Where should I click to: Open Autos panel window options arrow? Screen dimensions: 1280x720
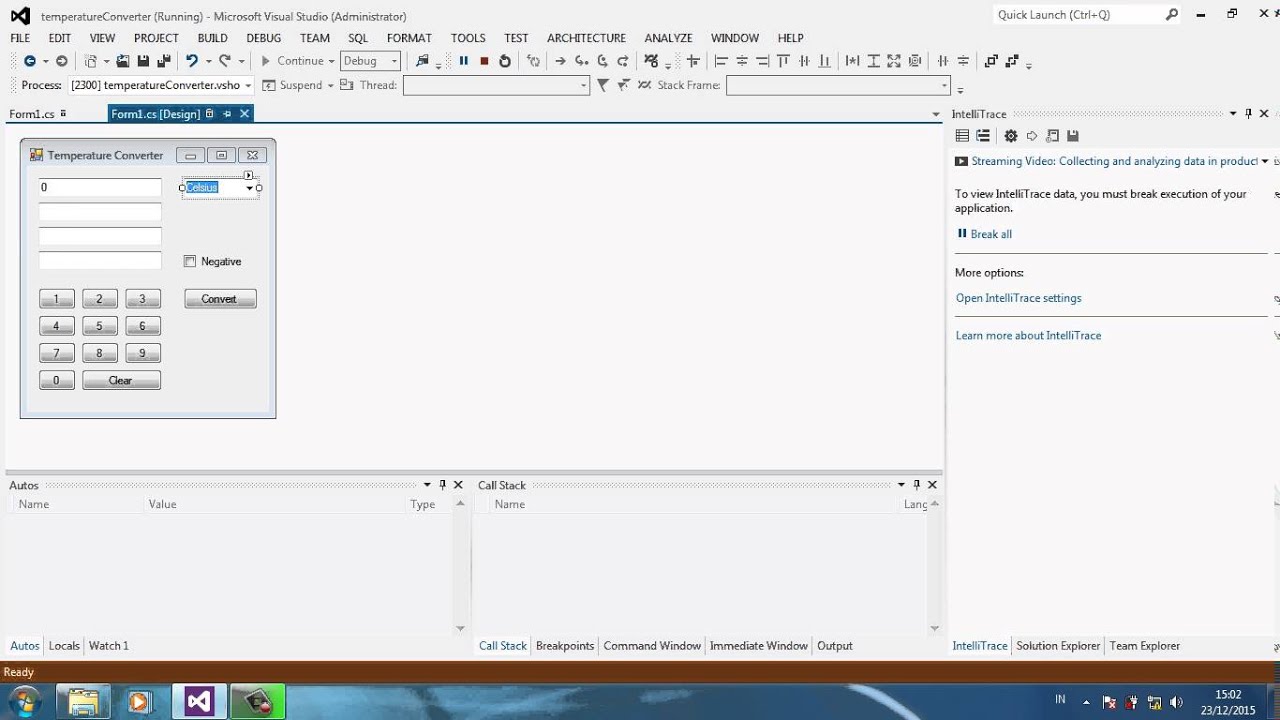point(427,485)
